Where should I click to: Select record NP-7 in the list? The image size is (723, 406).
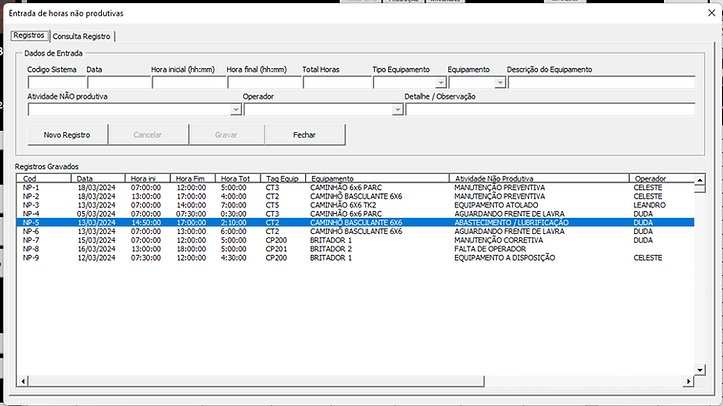pos(355,240)
